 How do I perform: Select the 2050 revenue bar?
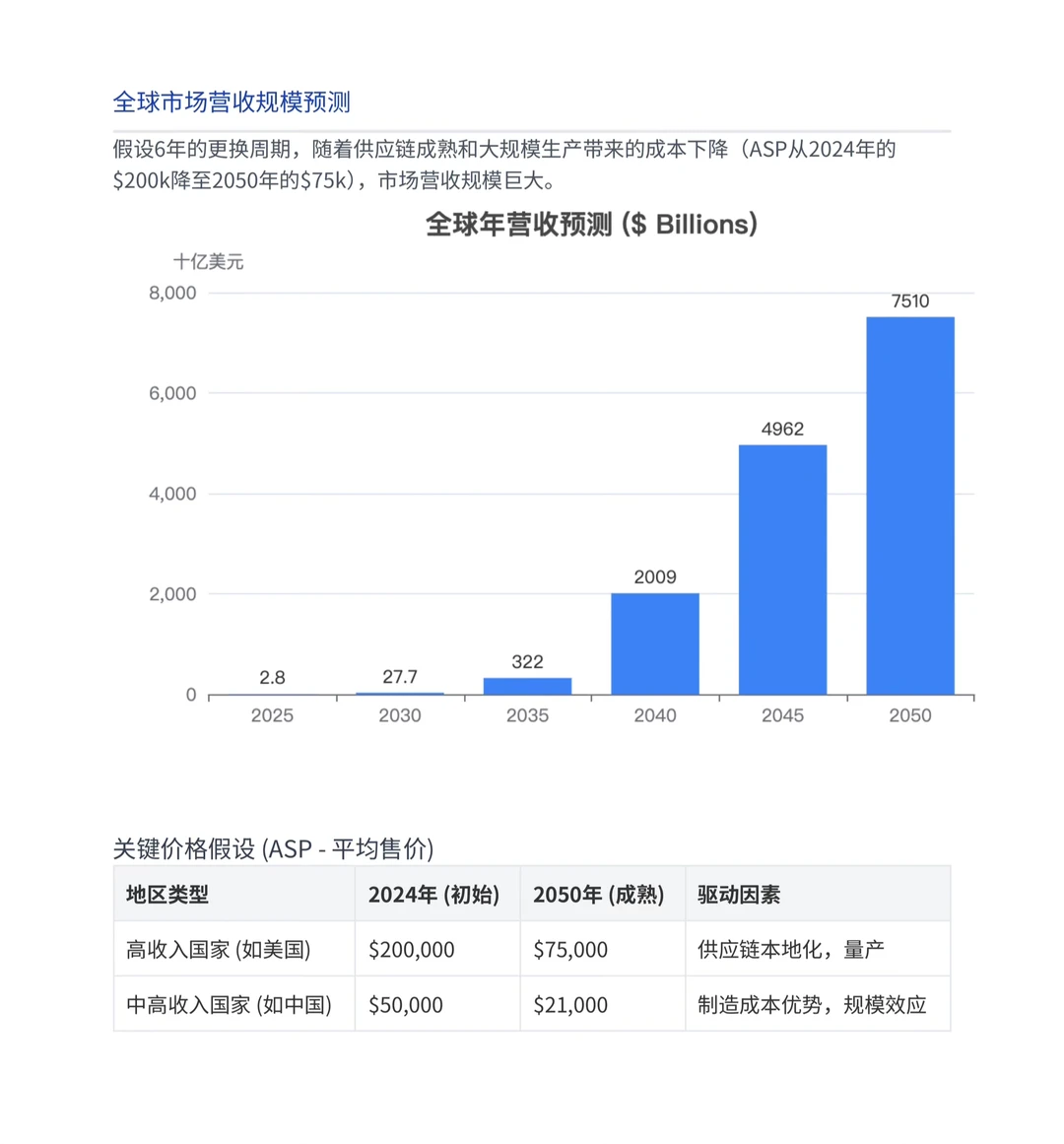(x=911, y=503)
